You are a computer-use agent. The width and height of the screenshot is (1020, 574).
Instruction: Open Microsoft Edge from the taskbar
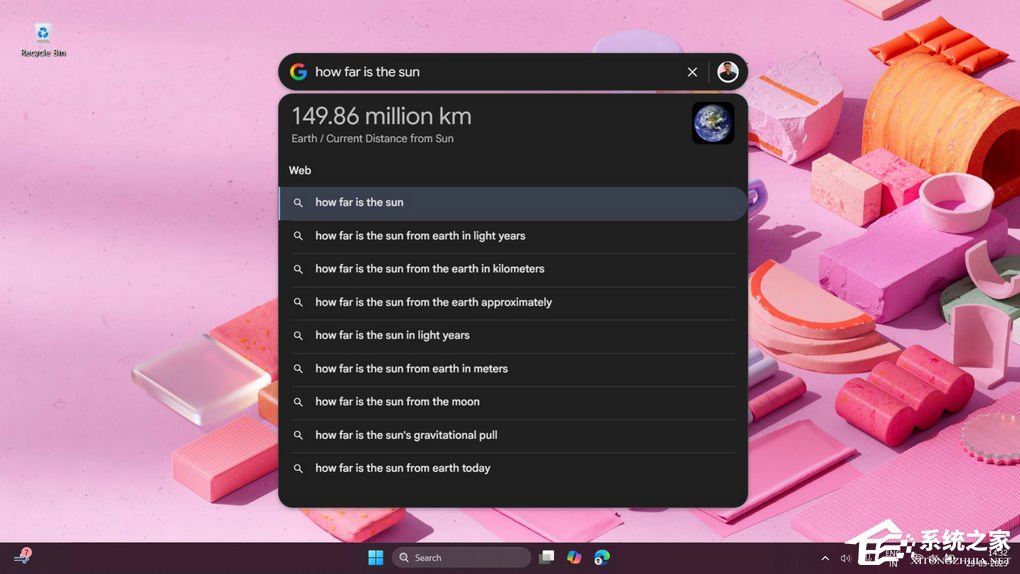click(x=602, y=558)
